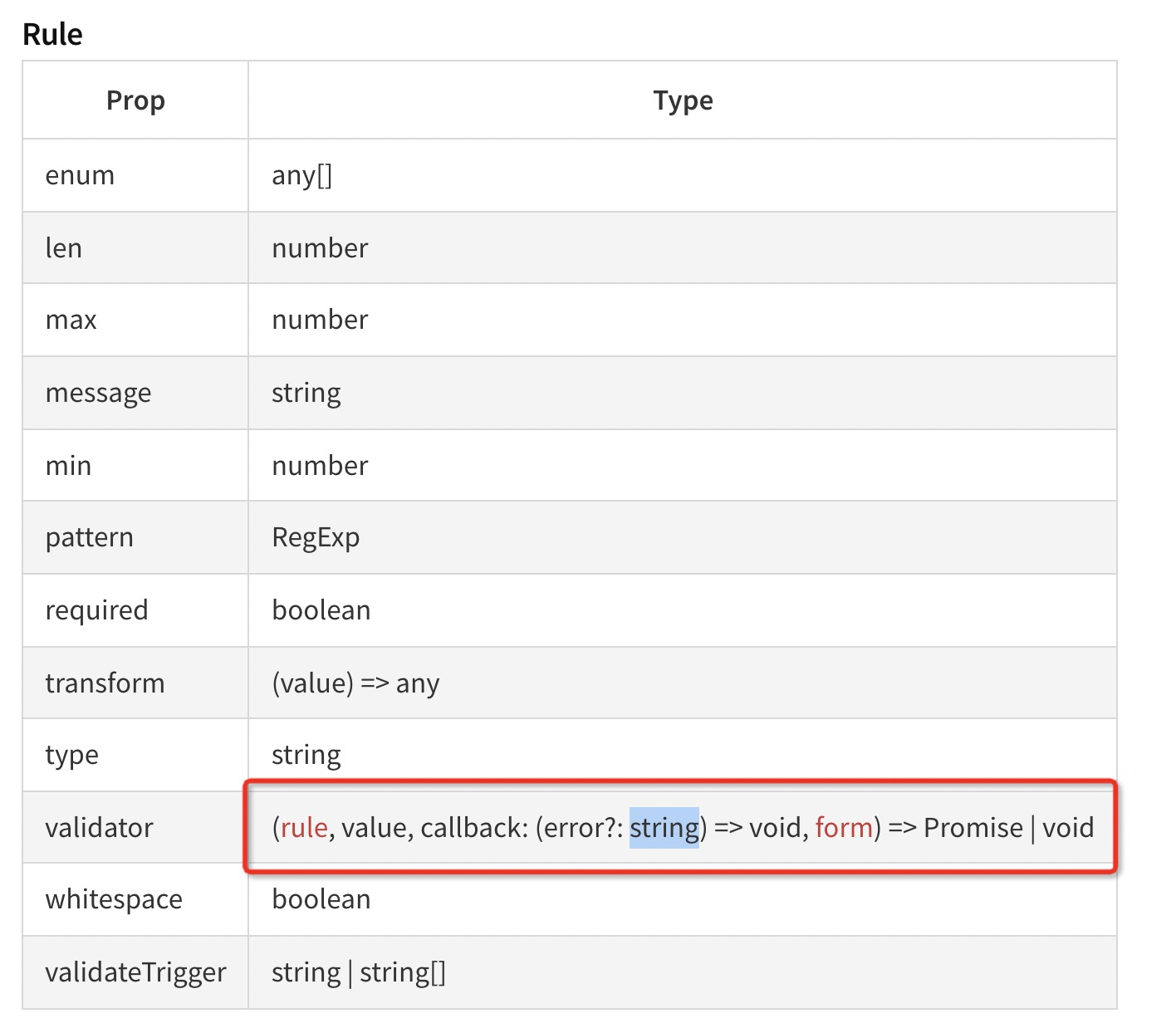This screenshot has height=1028, width=1176.
Task: Click the 'Prop' column header
Action: tap(135, 100)
